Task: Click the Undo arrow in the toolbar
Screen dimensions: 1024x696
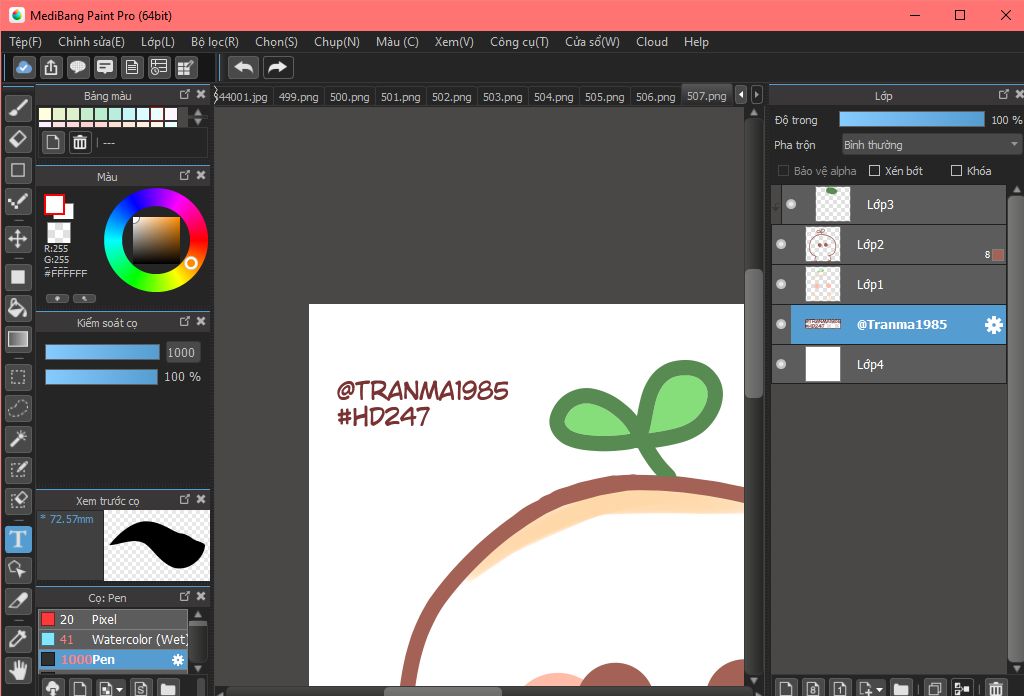Action: click(243, 67)
